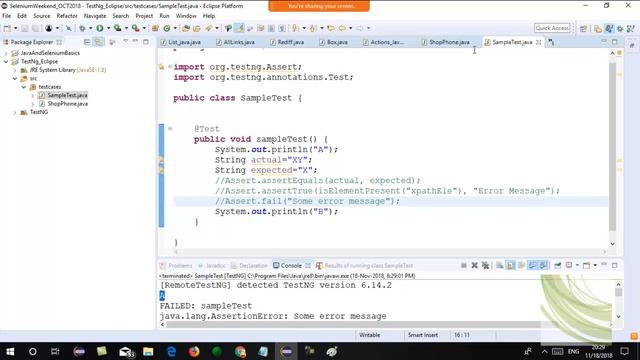Click the Task View taskbar icon
This screenshot has width=640, height=360.
coord(55,351)
